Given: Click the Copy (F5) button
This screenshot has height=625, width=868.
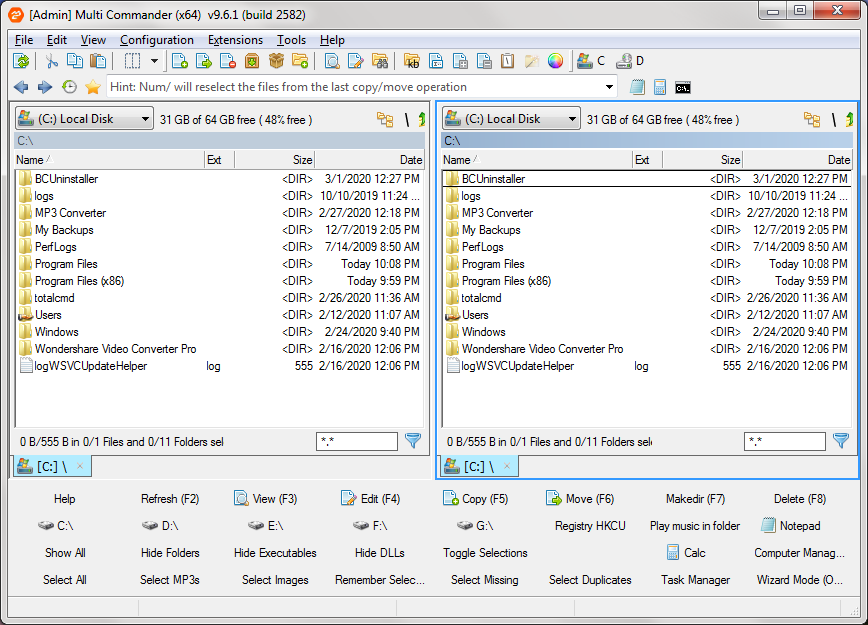Looking at the screenshot, I should pos(476,499).
